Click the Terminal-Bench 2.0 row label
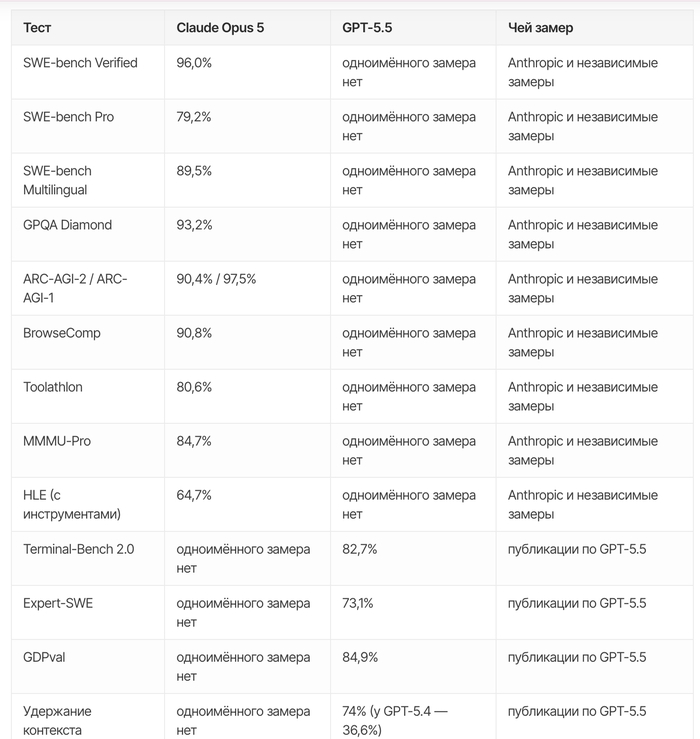The width and height of the screenshot is (700, 739). coord(79,549)
